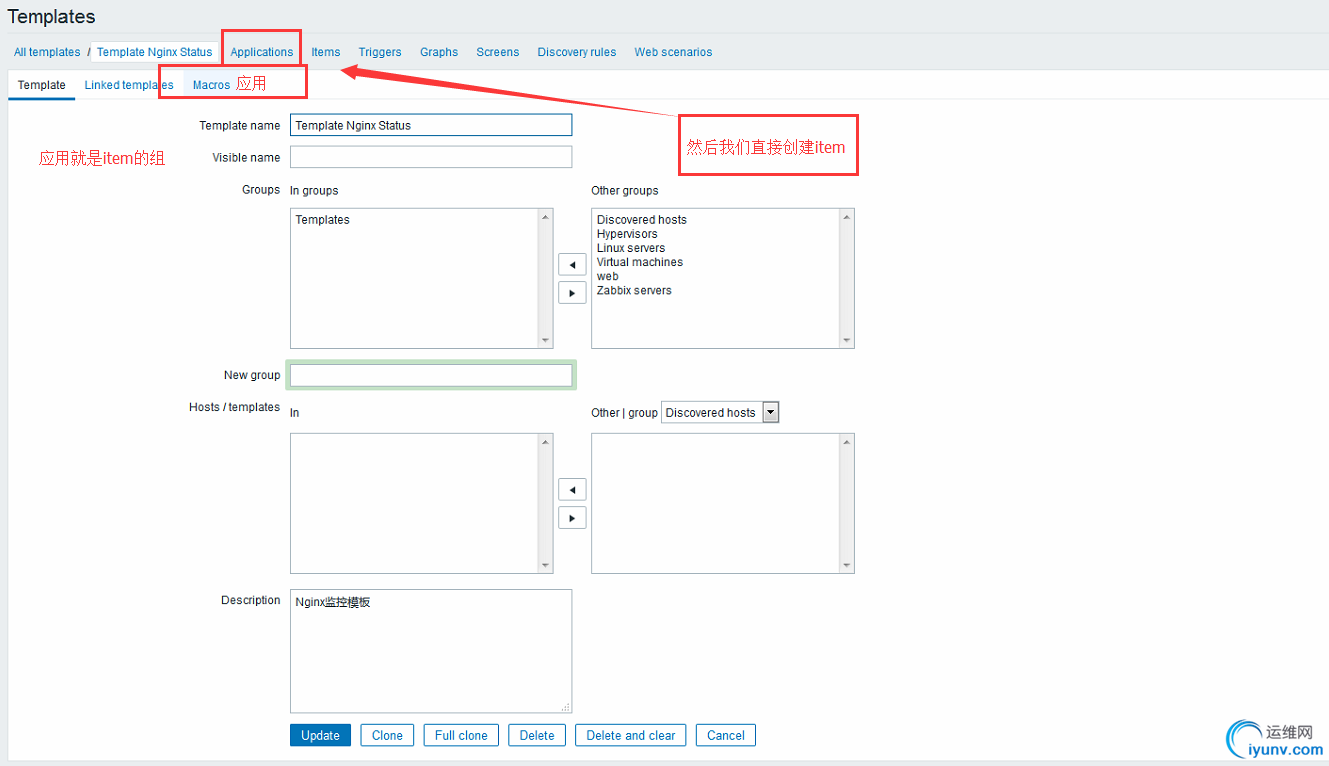
Task: Click the Template Nginx Status breadcrumb
Action: pyautogui.click(x=155, y=52)
